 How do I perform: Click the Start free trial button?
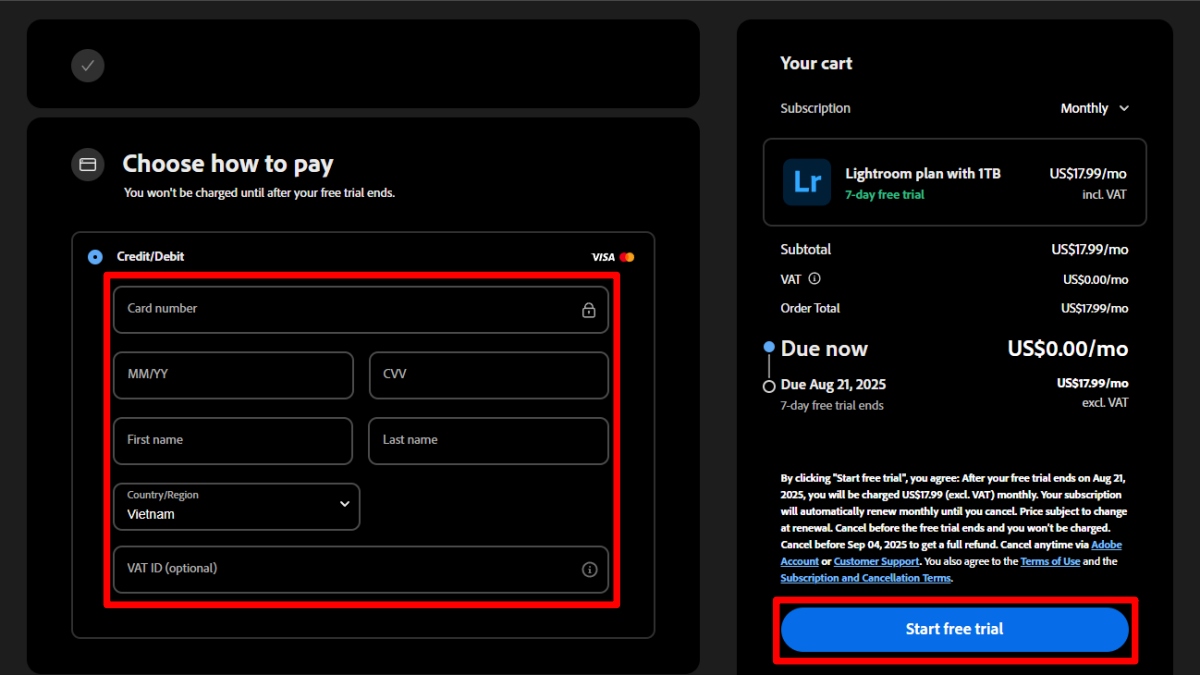coord(955,629)
